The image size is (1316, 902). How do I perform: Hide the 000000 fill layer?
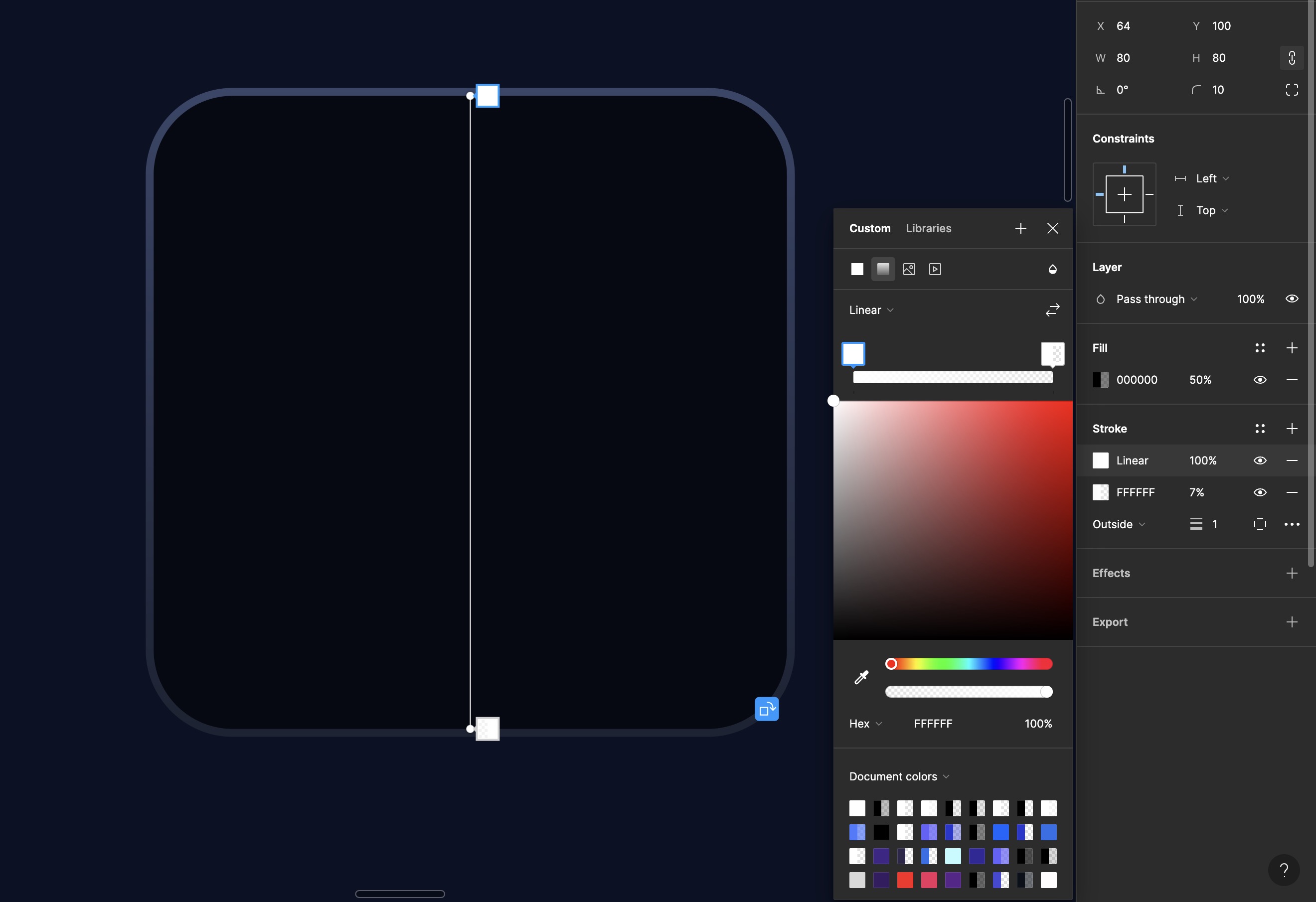[x=1259, y=380]
